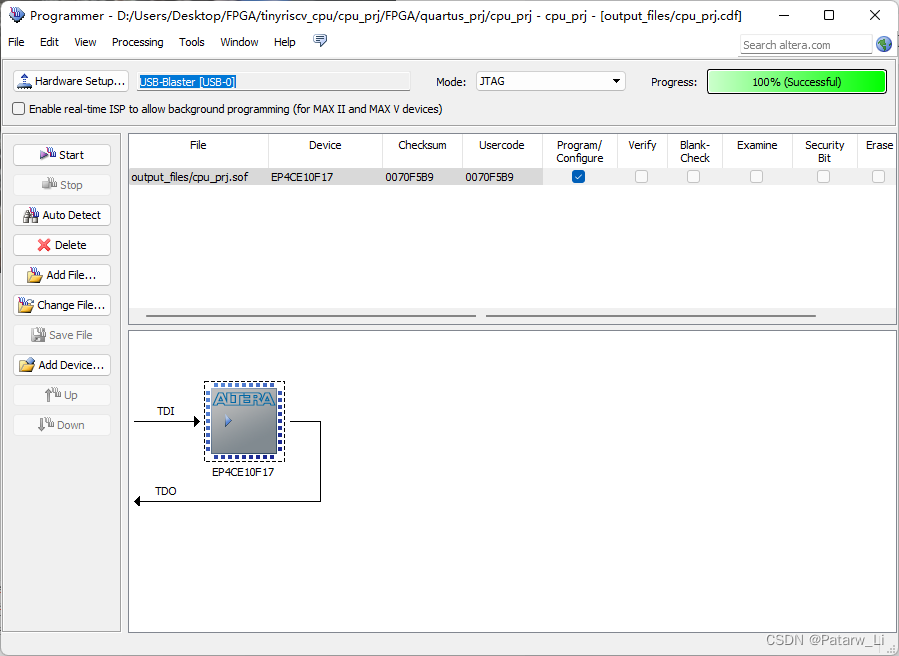Screen dimensions: 899x656
Task: Select the output_files/cpu_prj.sof file cell
Action: [198, 177]
